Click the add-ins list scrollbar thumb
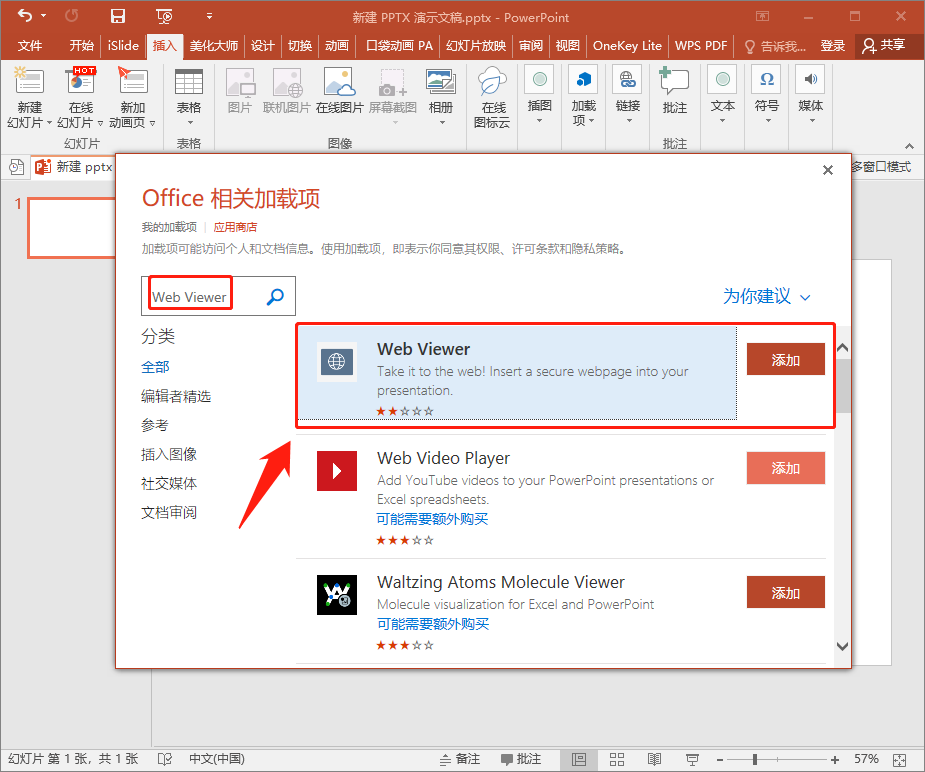Viewport: 925px width, 772px height. [x=843, y=386]
